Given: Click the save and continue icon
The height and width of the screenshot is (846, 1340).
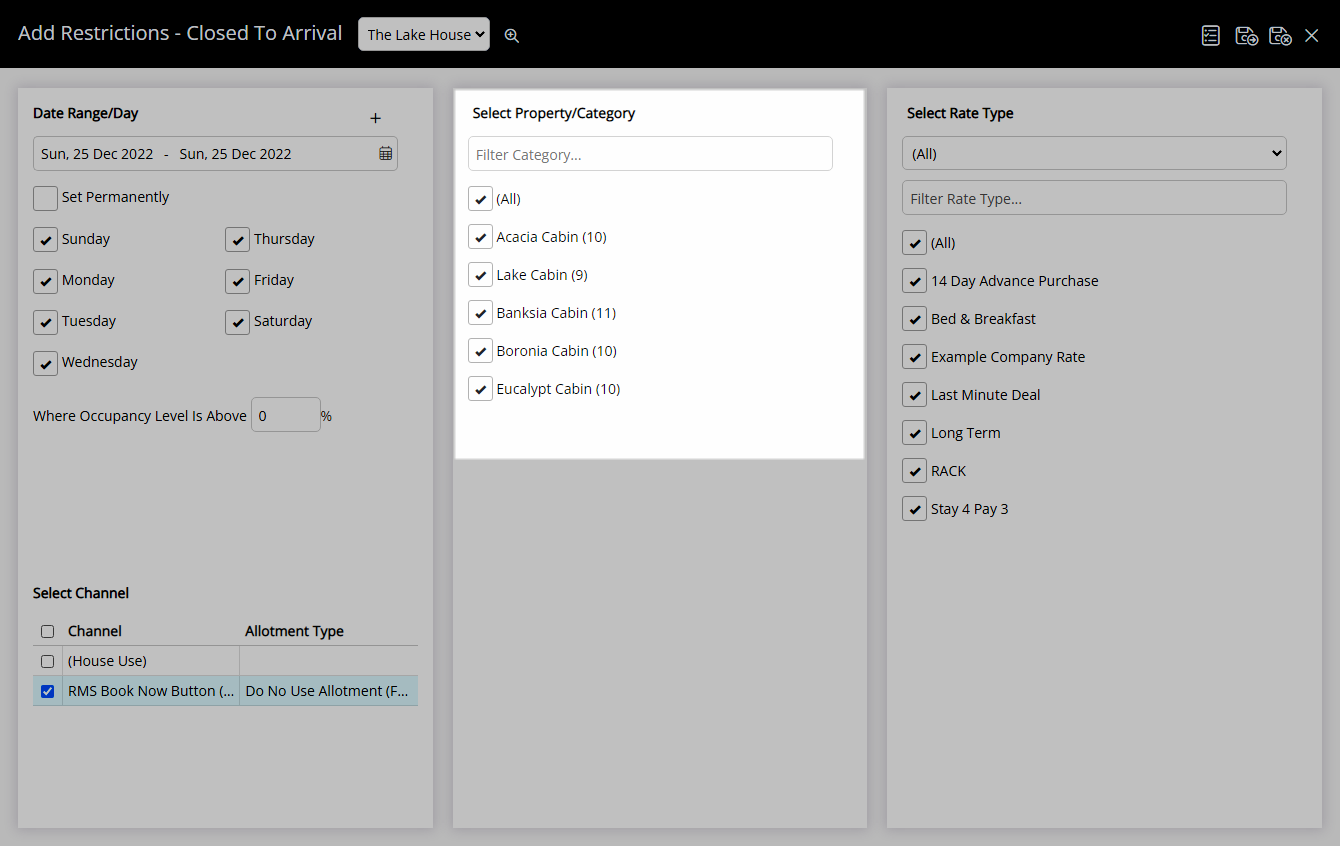Looking at the screenshot, I should point(1246,35).
